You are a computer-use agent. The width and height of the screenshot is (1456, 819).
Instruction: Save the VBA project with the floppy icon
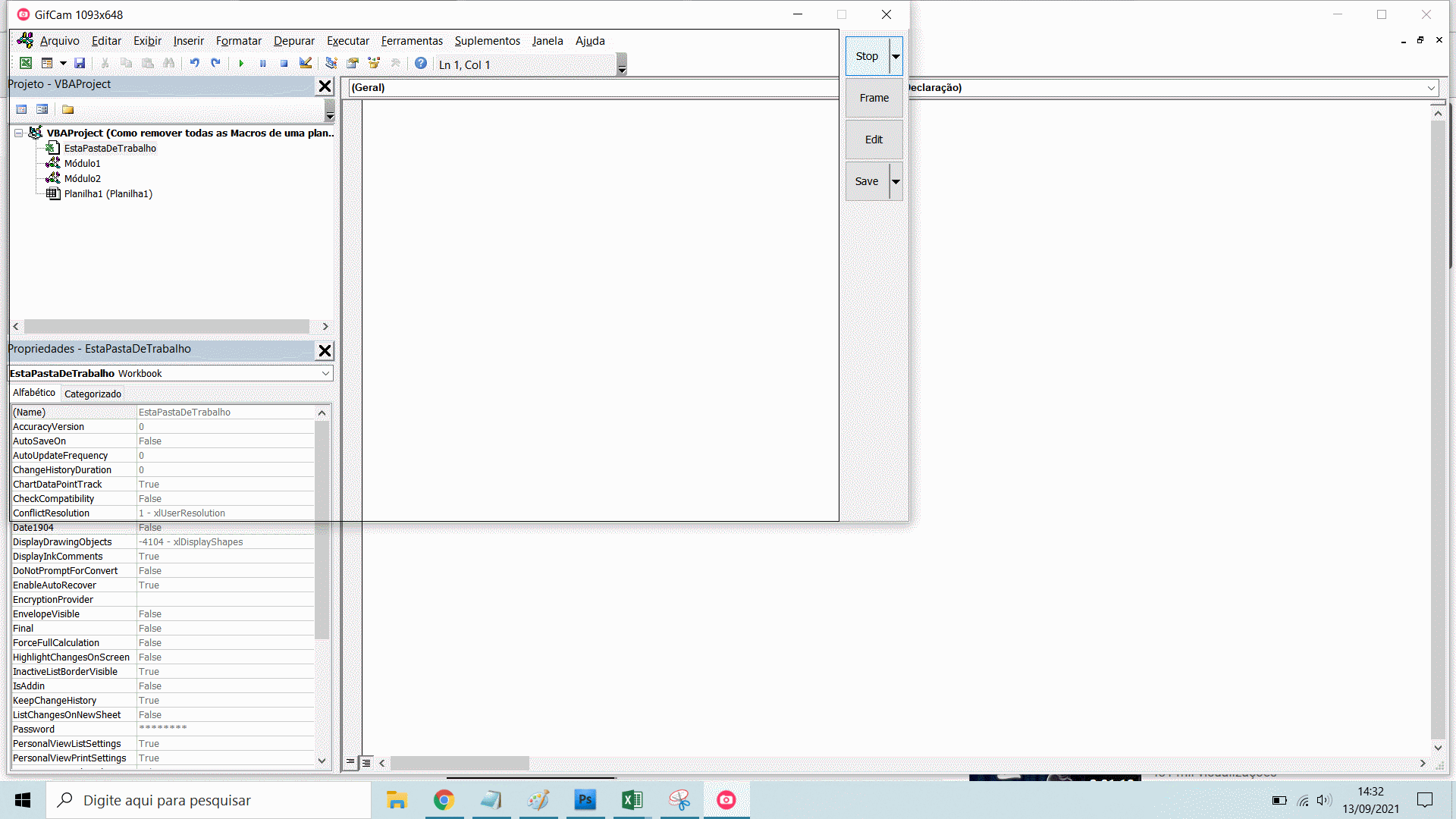click(80, 64)
